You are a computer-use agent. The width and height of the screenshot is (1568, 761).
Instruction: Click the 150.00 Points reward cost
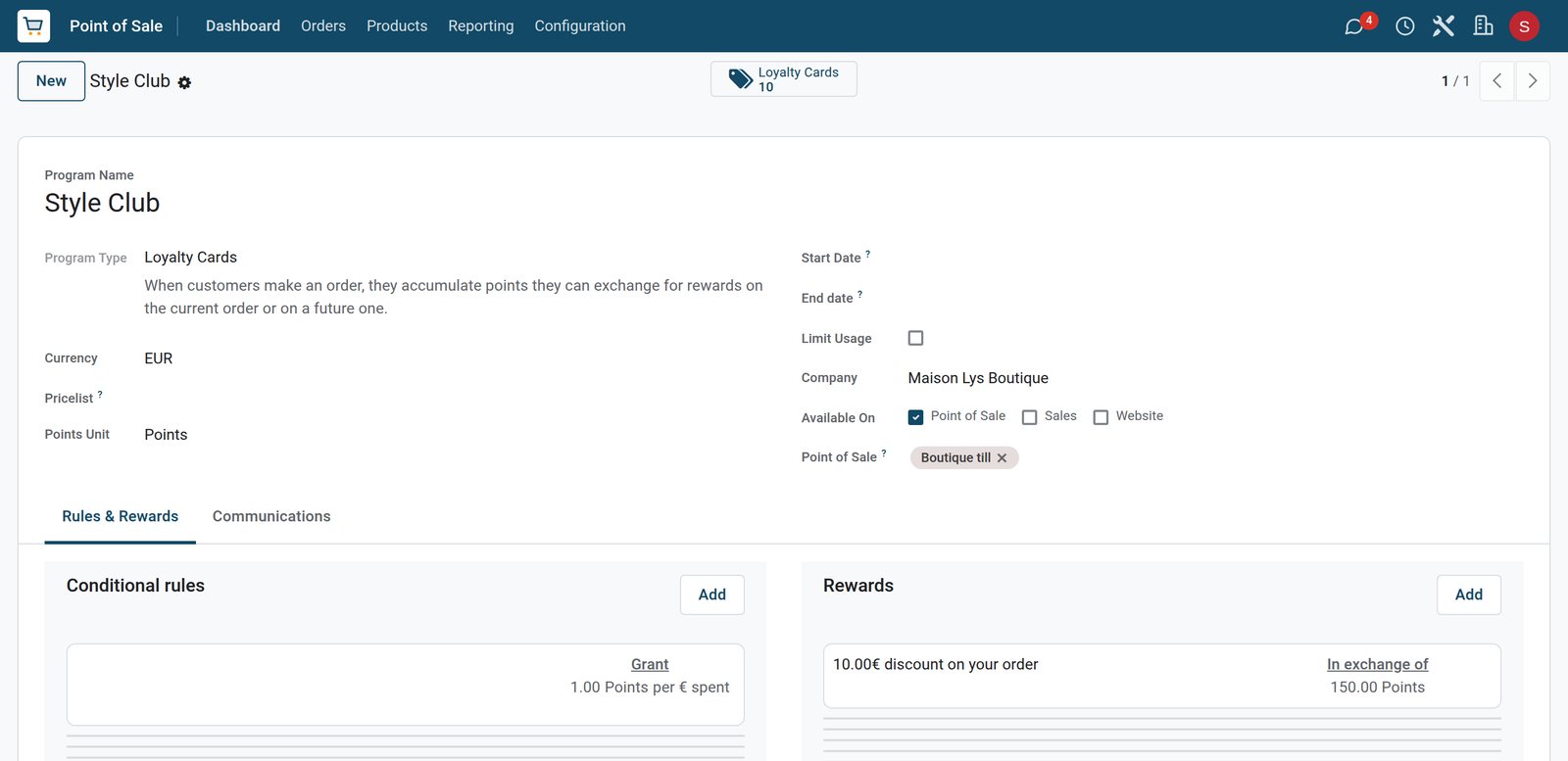pos(1378,688)
